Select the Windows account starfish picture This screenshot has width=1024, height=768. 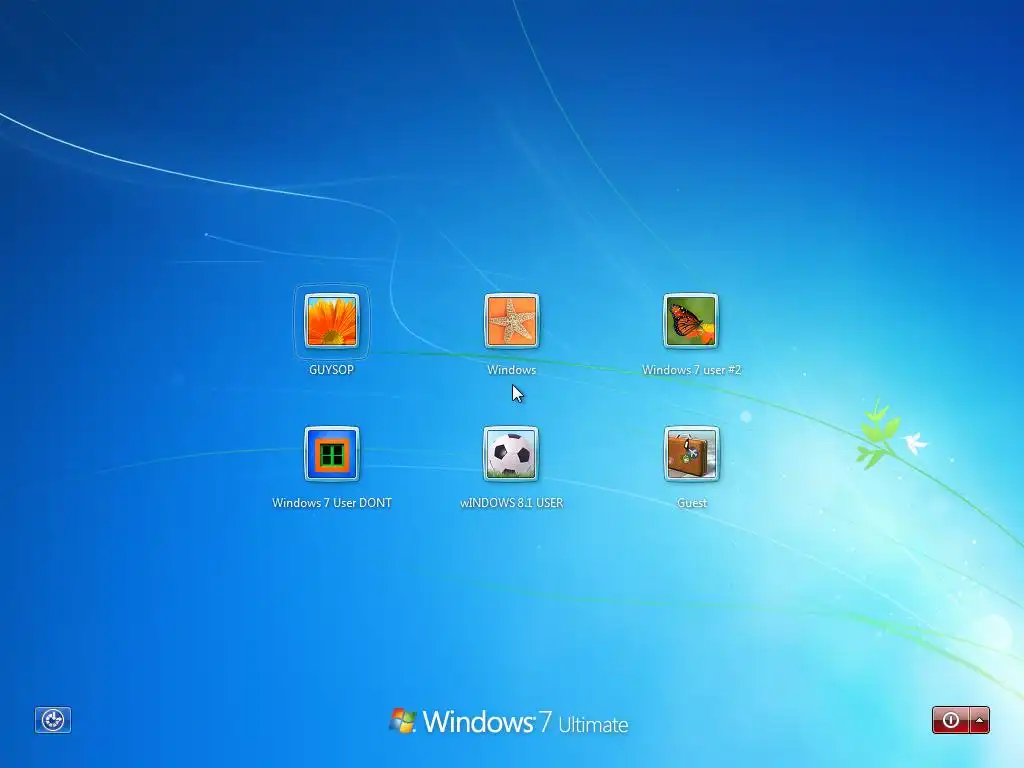pyautogui.click(x=511, y=321)
